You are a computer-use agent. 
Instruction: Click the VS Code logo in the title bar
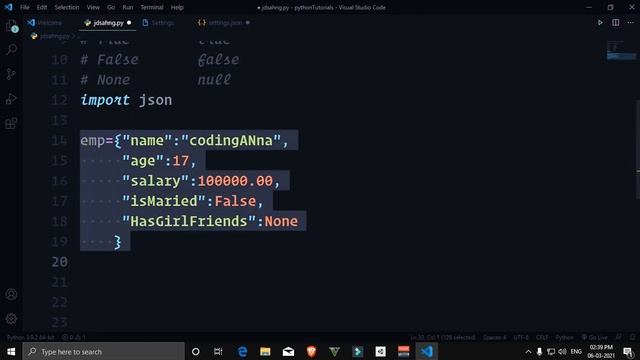(x=9, y=7)
